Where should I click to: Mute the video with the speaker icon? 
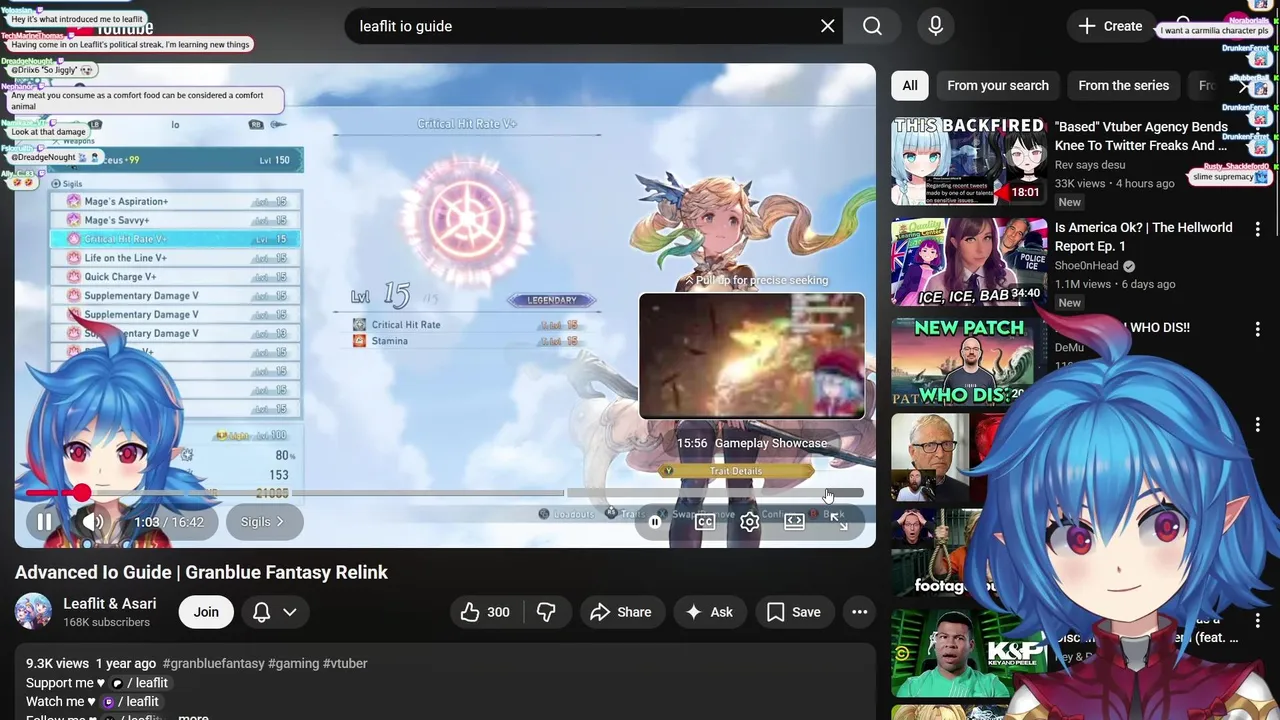(93, 522)
